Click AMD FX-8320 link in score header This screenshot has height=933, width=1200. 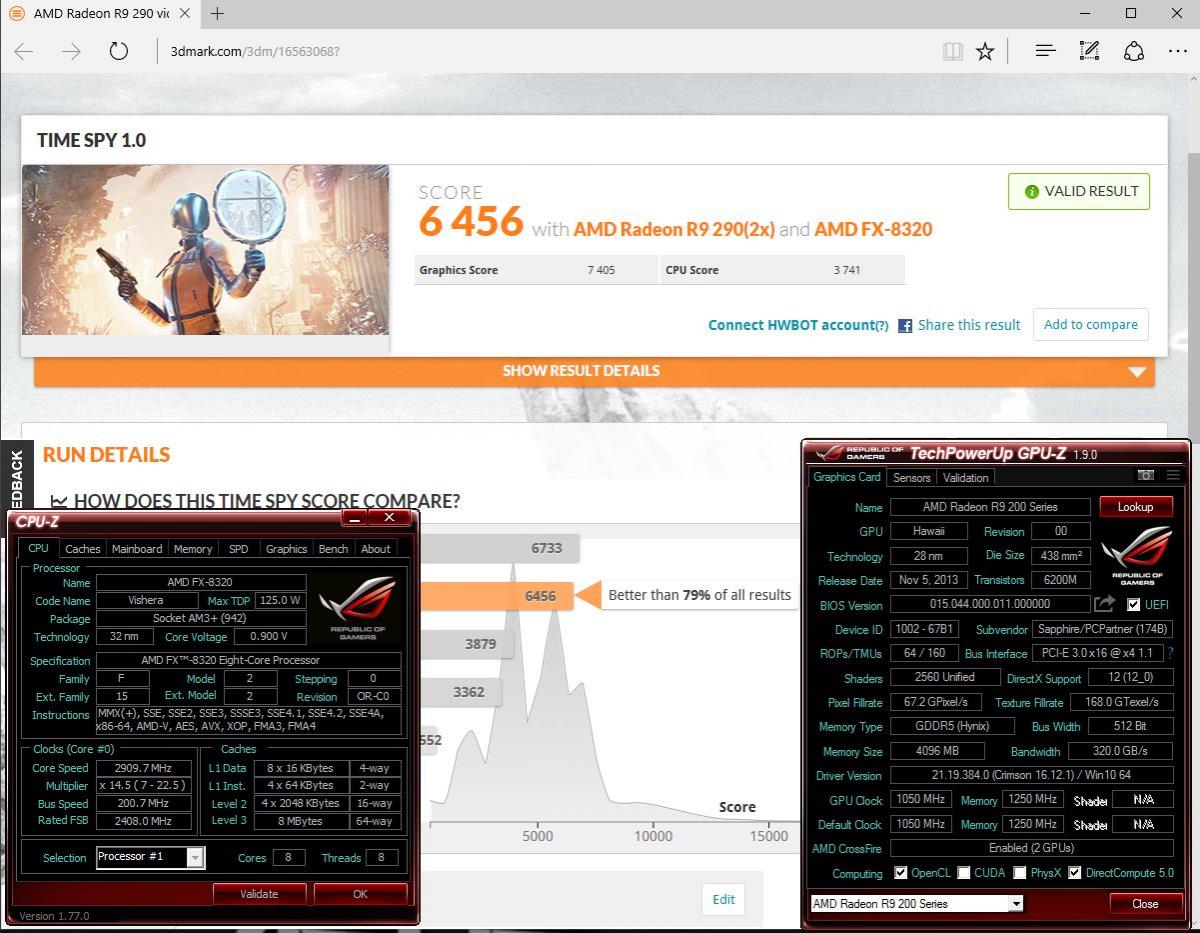coord(873,229)
